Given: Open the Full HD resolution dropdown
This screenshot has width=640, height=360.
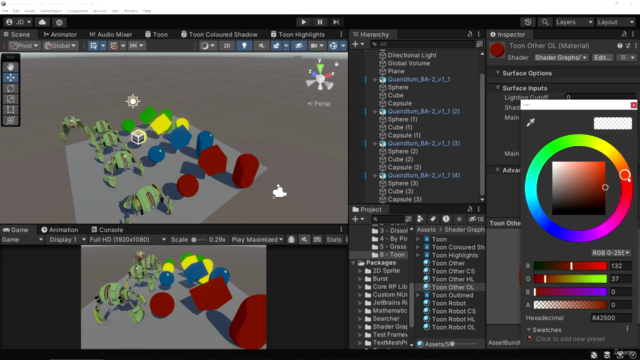Looking at the screenshot, I should (x=127, y=240).
